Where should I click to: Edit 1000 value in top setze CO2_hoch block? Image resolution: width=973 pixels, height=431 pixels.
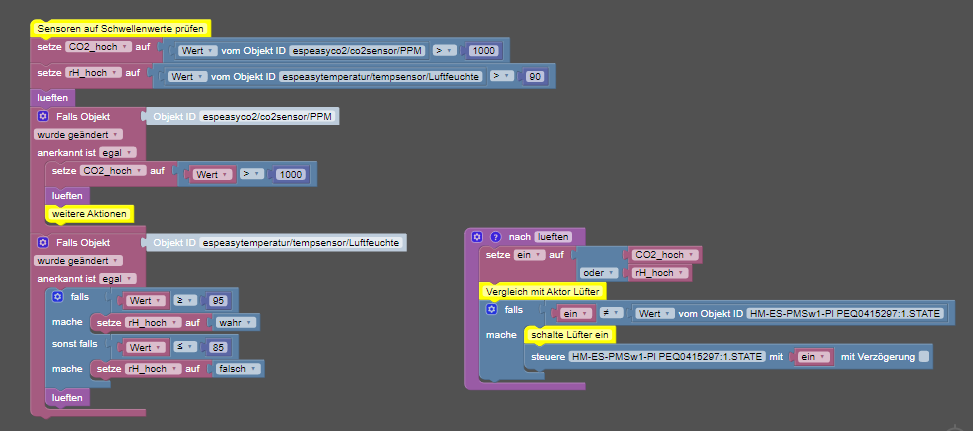tap(483, 51)
